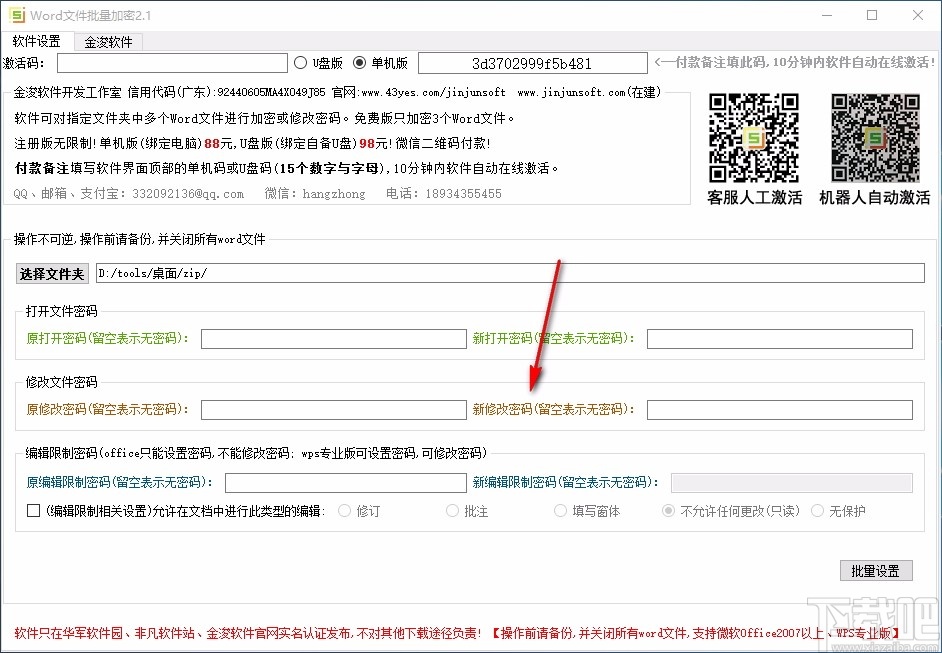Image resolution: width=942 pixels, height=653 pixels.
Task: Click the 原打开密码 password field
Action: pyautogui.click(x=332, y=339)
